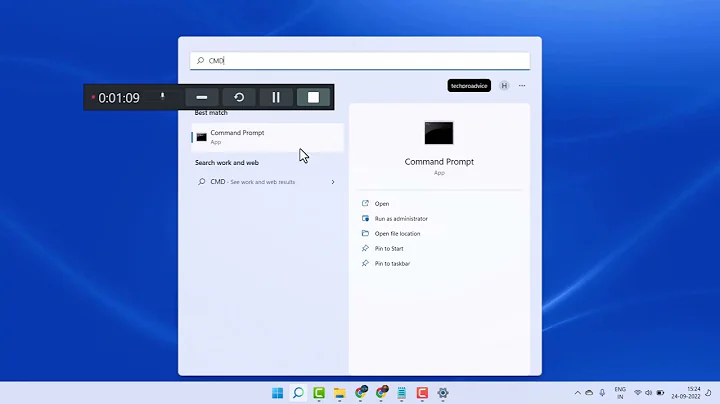
Task: Open the Command Prompt best match result
Action: 267,137
